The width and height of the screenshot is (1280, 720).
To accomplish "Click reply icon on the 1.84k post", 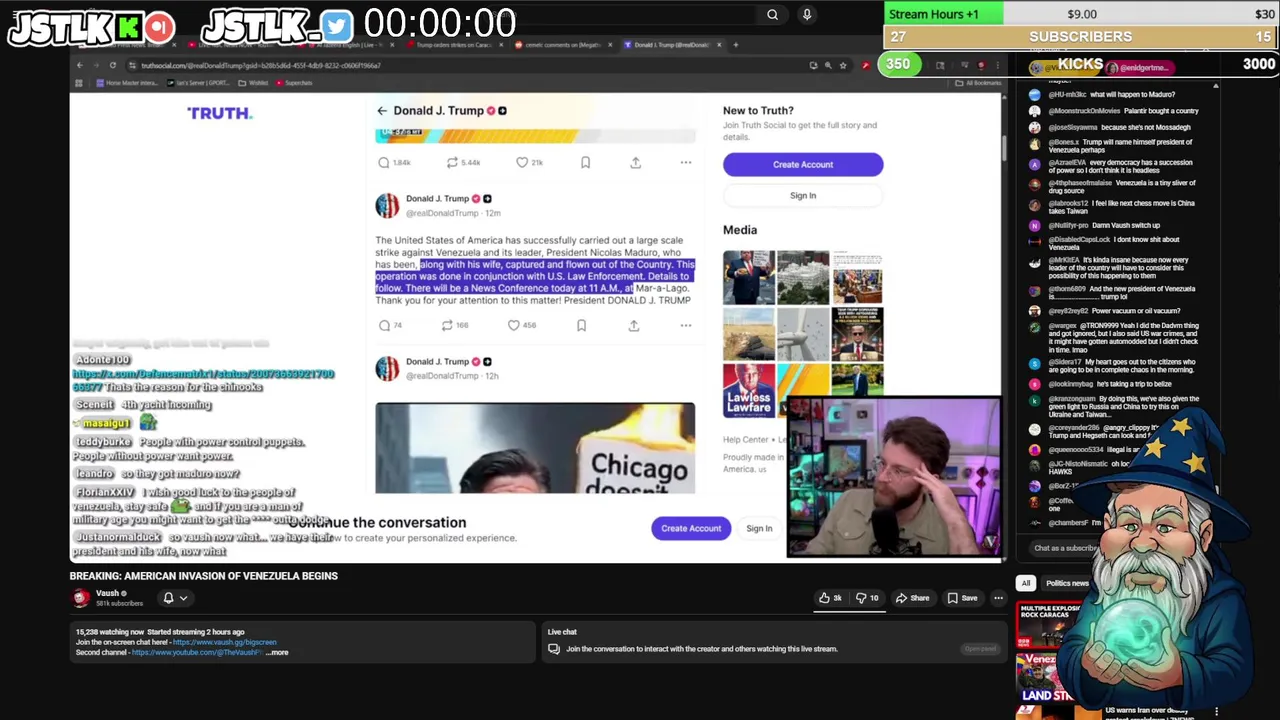I will tap(384, 162).
